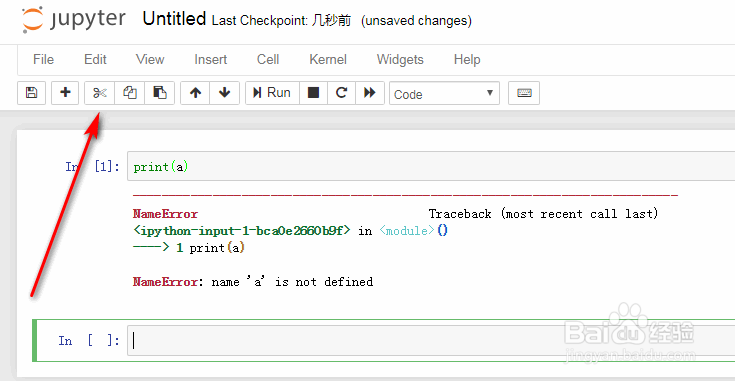
Task: Open the Help menu
Action: (467, 60)
